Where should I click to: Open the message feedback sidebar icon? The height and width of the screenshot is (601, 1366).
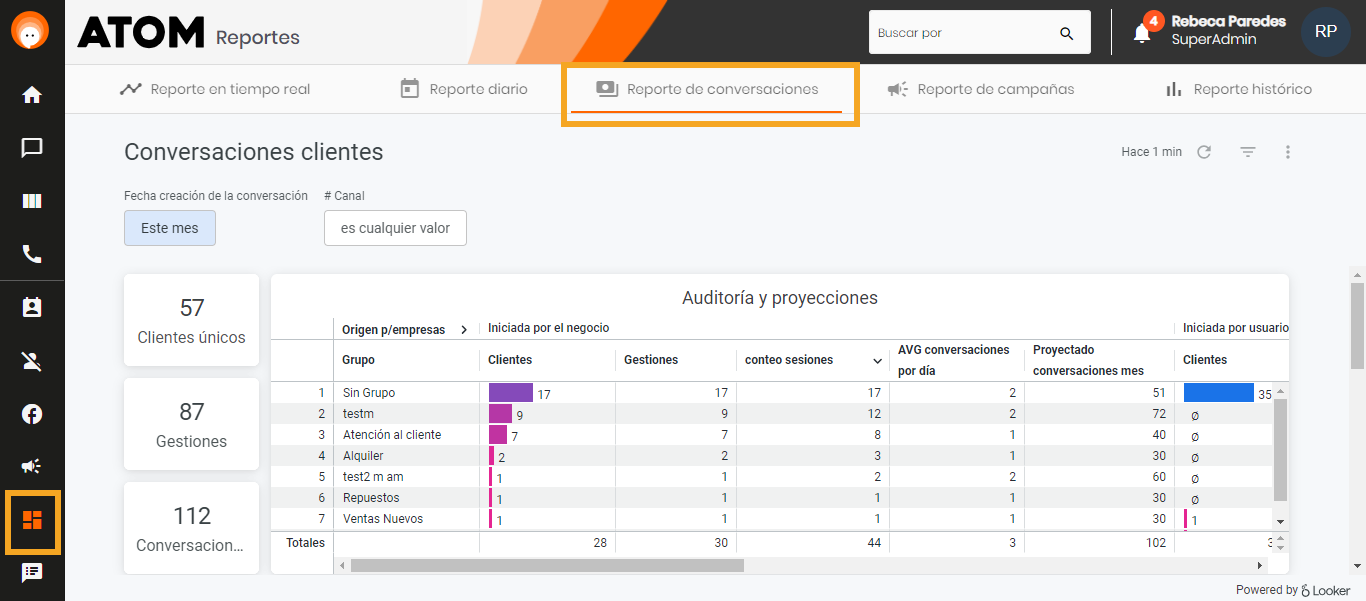(32, 573)
